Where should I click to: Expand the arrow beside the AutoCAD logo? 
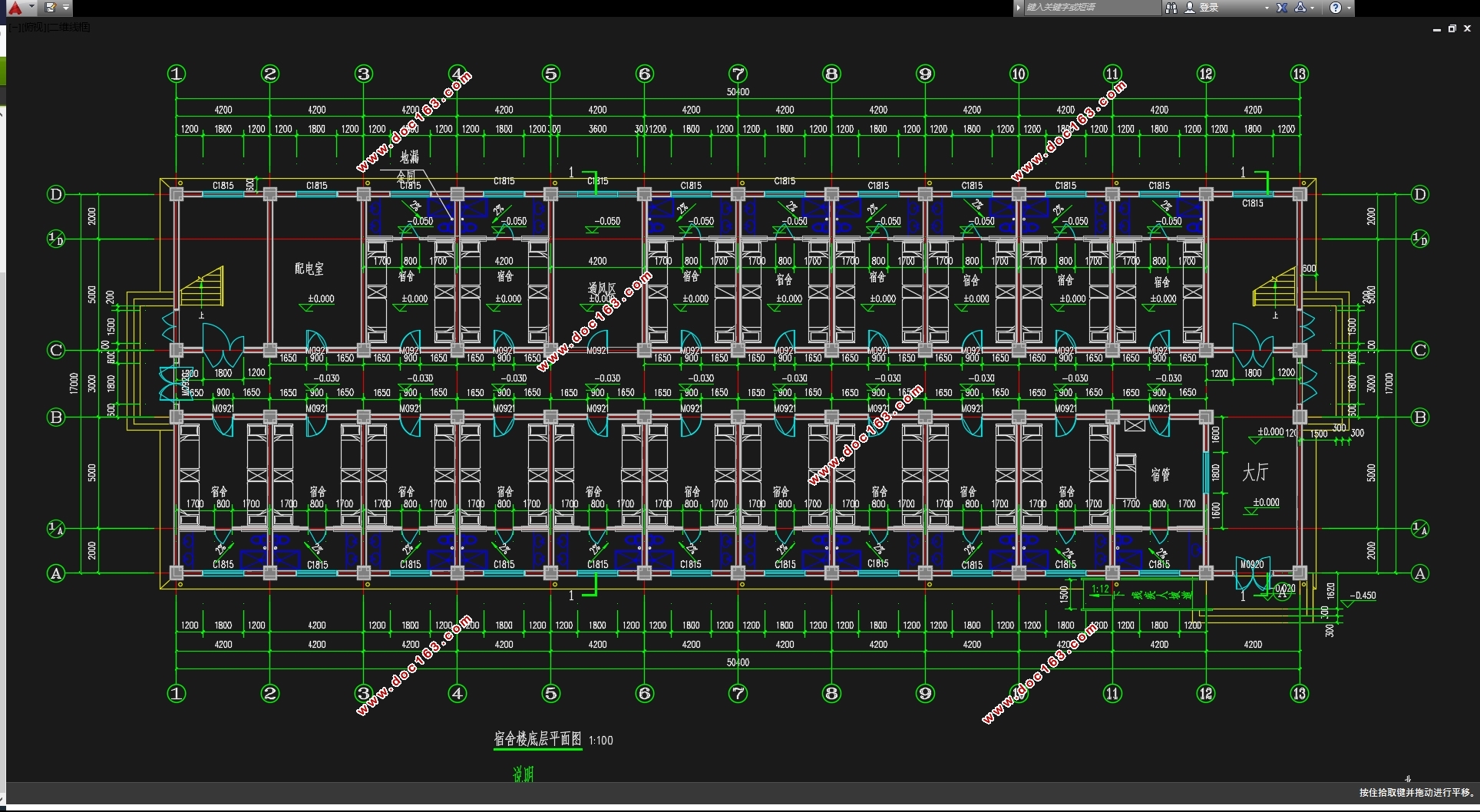31,8
